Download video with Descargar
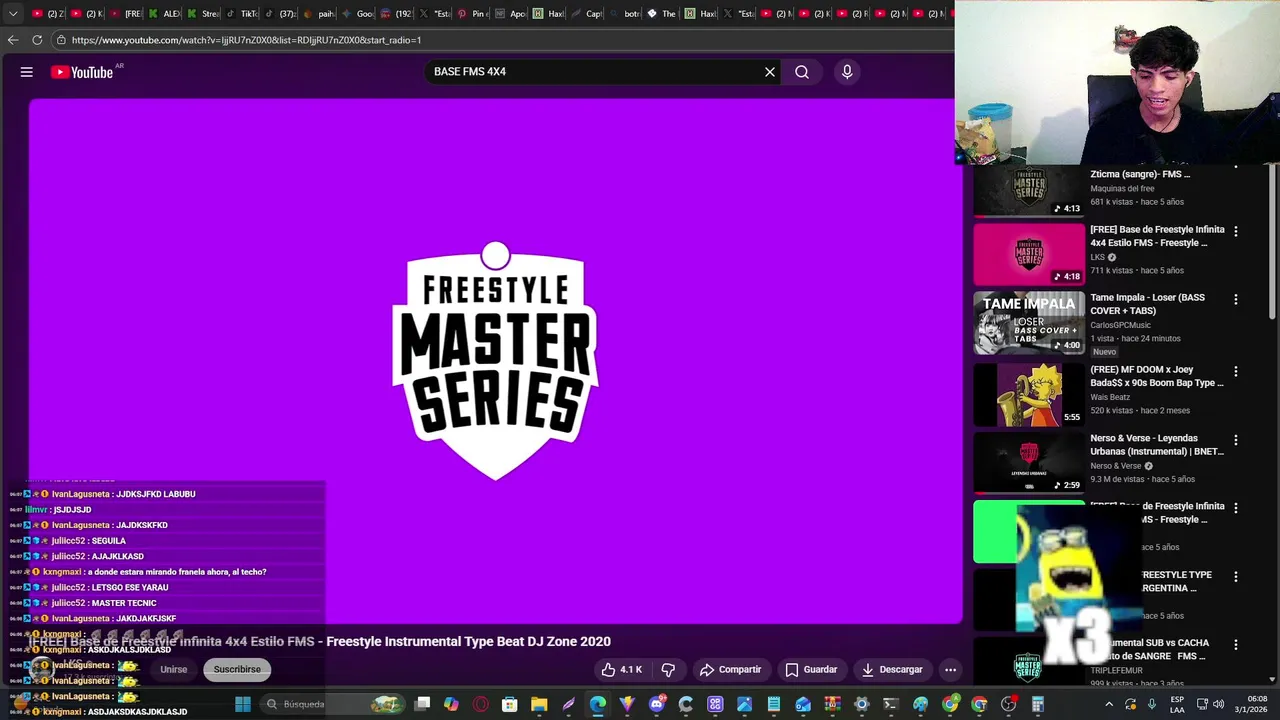Screen dimensions: 1280x720 point(892,670)
